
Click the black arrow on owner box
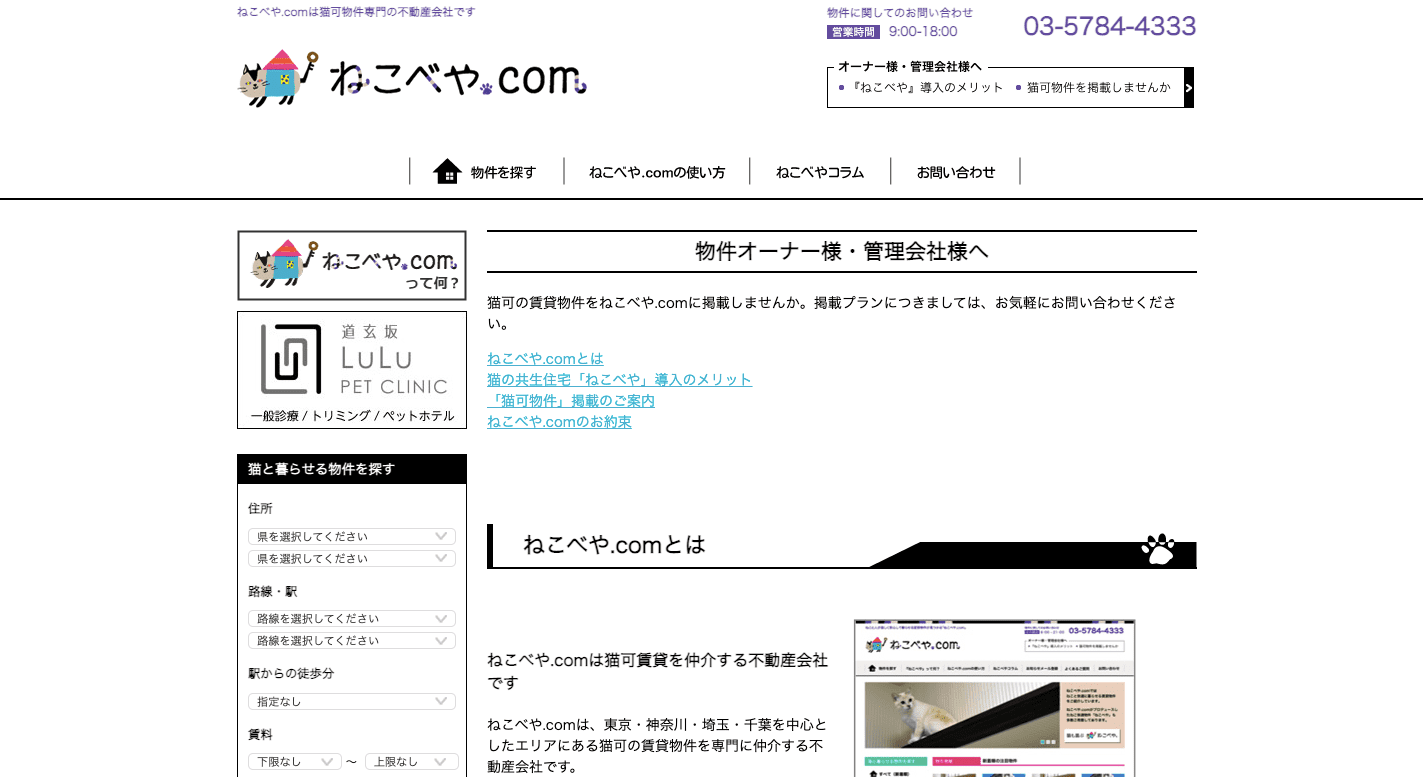(x=1189, y=88)
